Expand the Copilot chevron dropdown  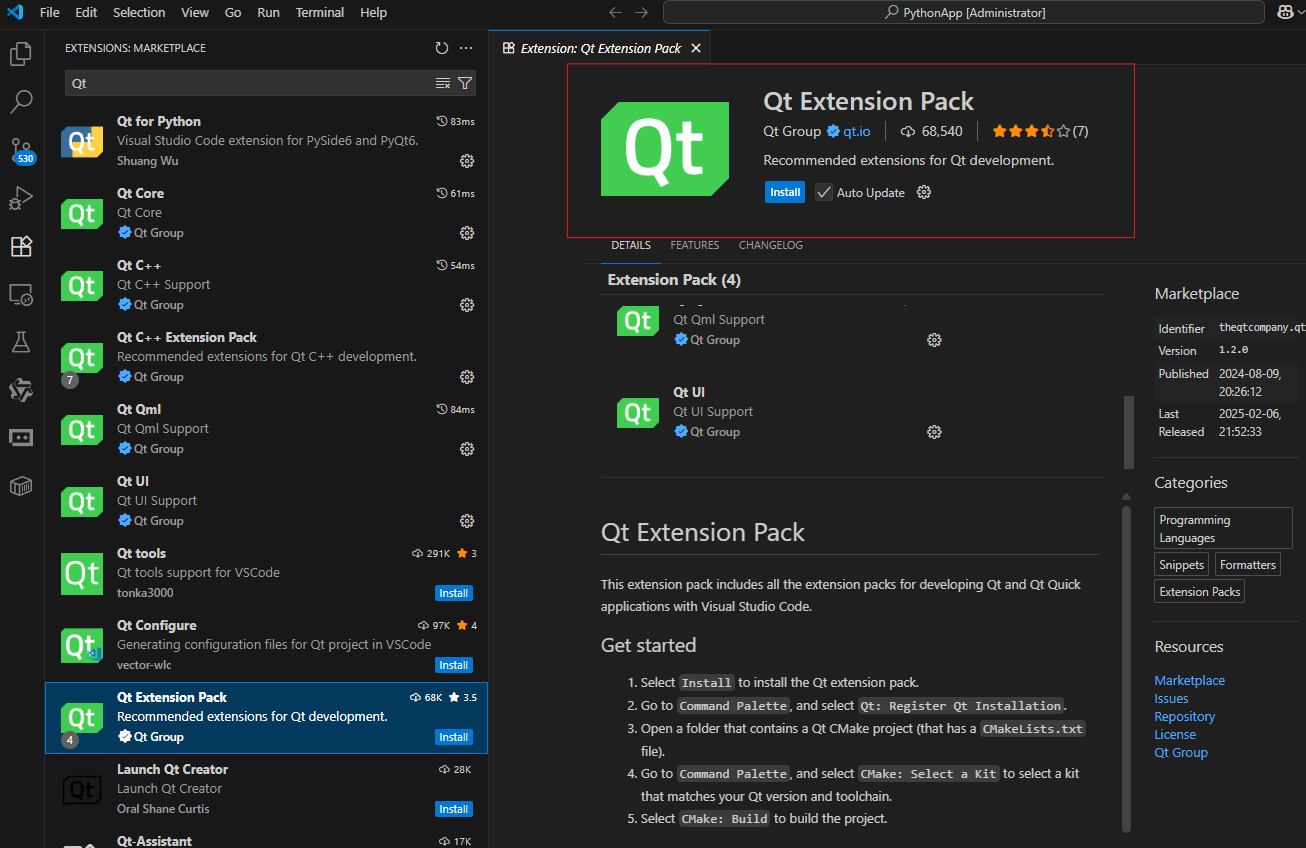coord(1300,12)
